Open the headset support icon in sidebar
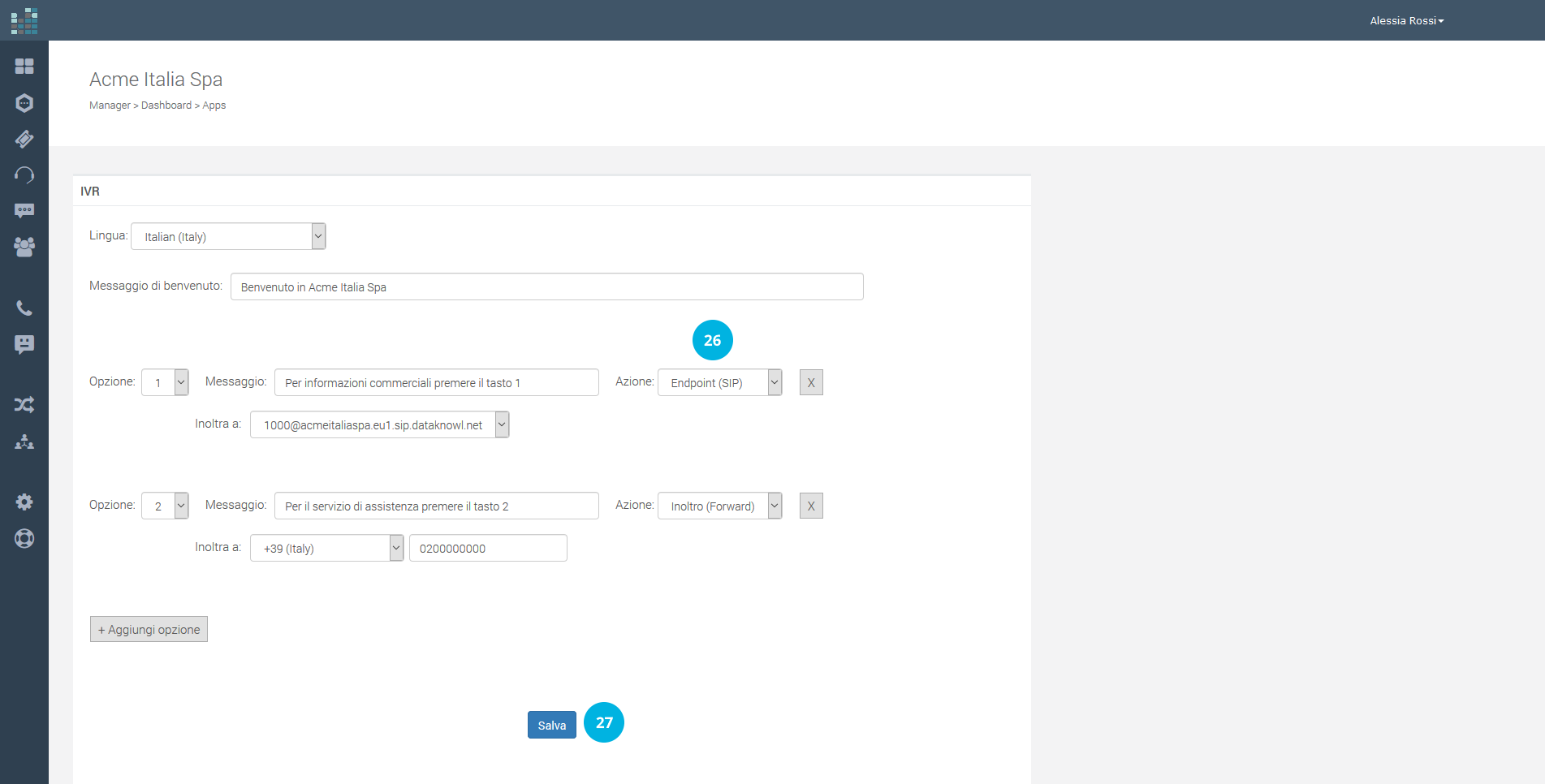 (x=24, y=174)
